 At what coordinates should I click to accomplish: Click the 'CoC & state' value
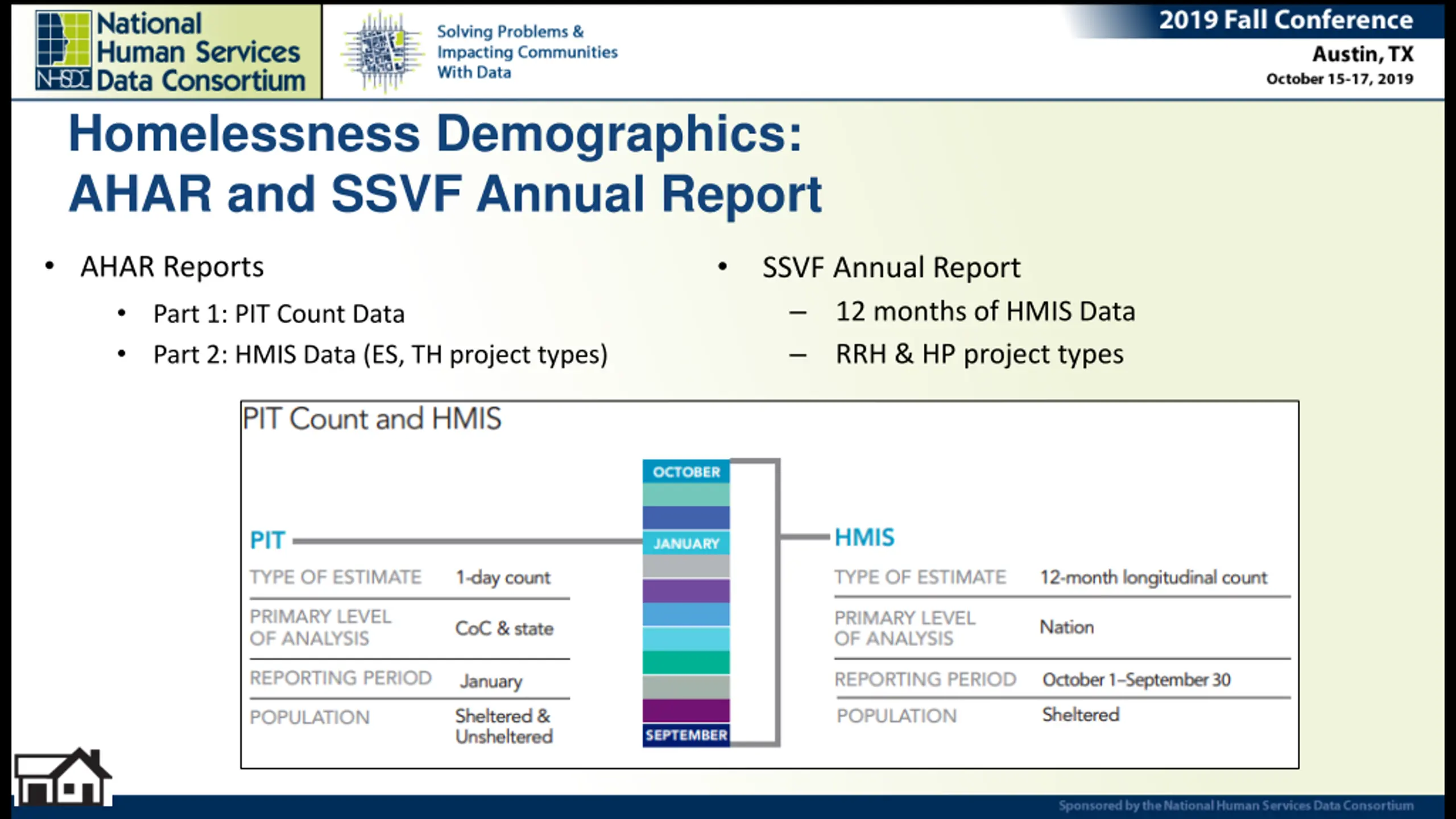tap(504, 628)
